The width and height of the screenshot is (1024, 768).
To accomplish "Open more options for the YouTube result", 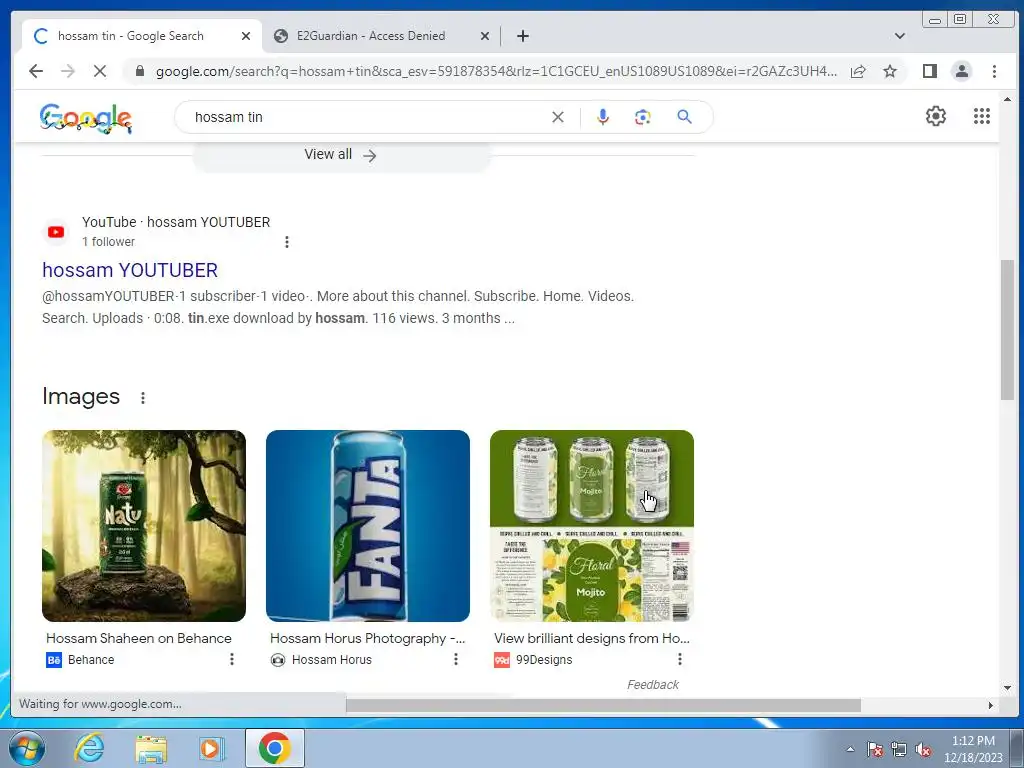I will pos(287,242).
